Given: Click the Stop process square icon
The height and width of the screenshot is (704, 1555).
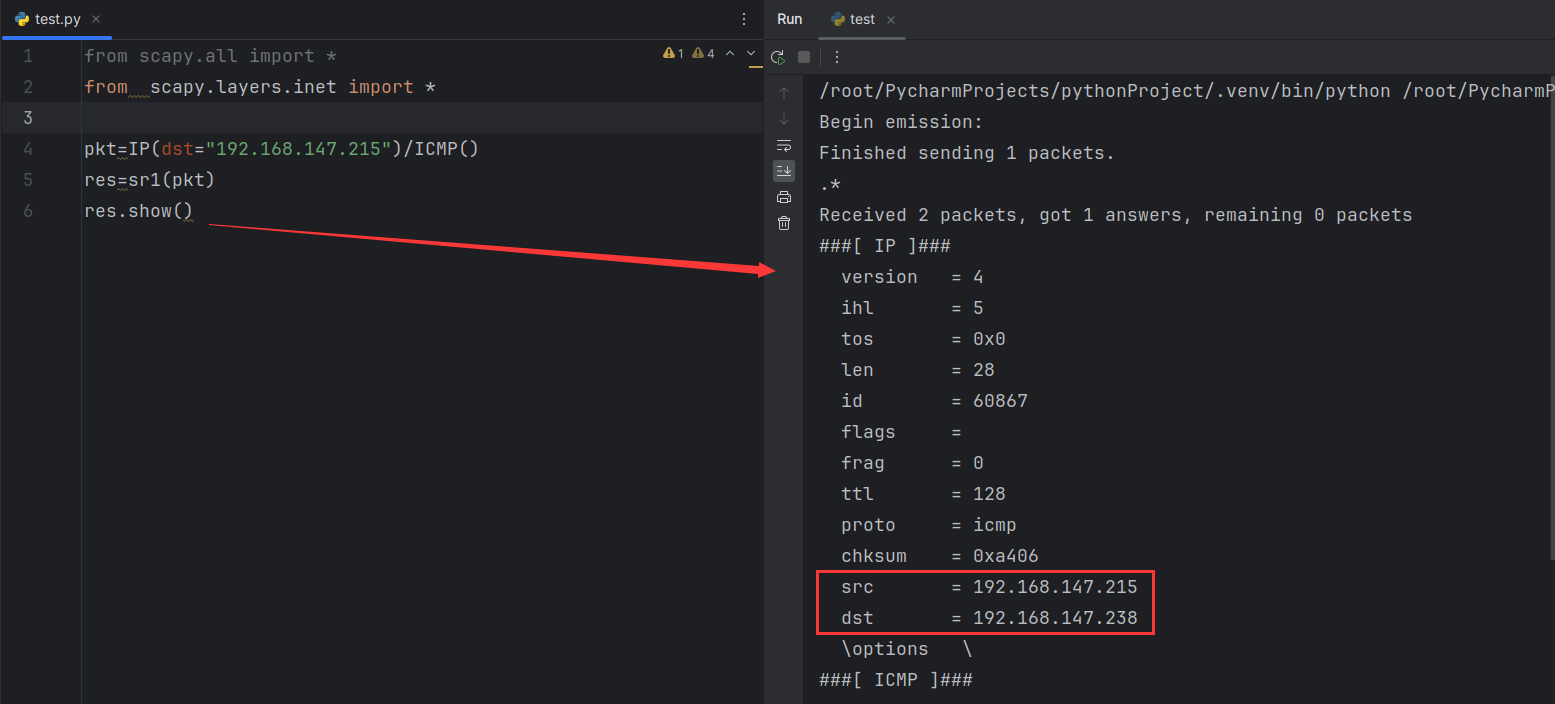Looking at the screenshot, I should (804, 57).
